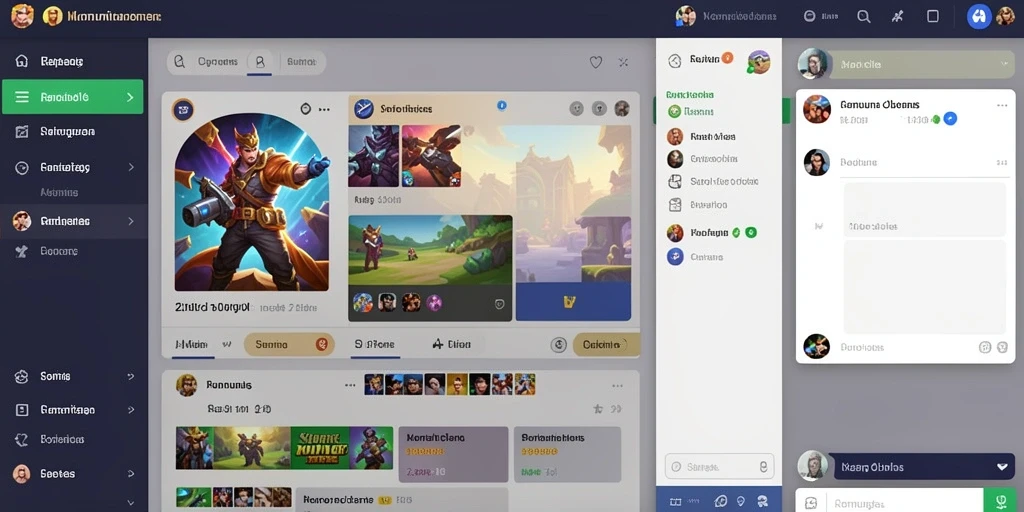This screenshot has height=512, width=1024.
Task: Click the heart favorite icon above the main card
Action: pyautogui.click(x=596, y=62)
